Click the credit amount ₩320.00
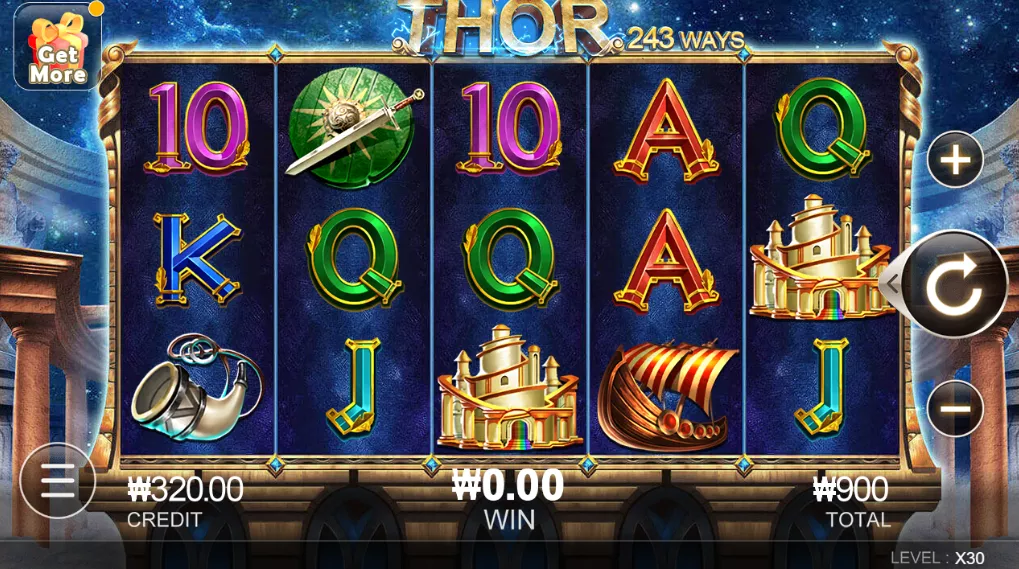 185,489
